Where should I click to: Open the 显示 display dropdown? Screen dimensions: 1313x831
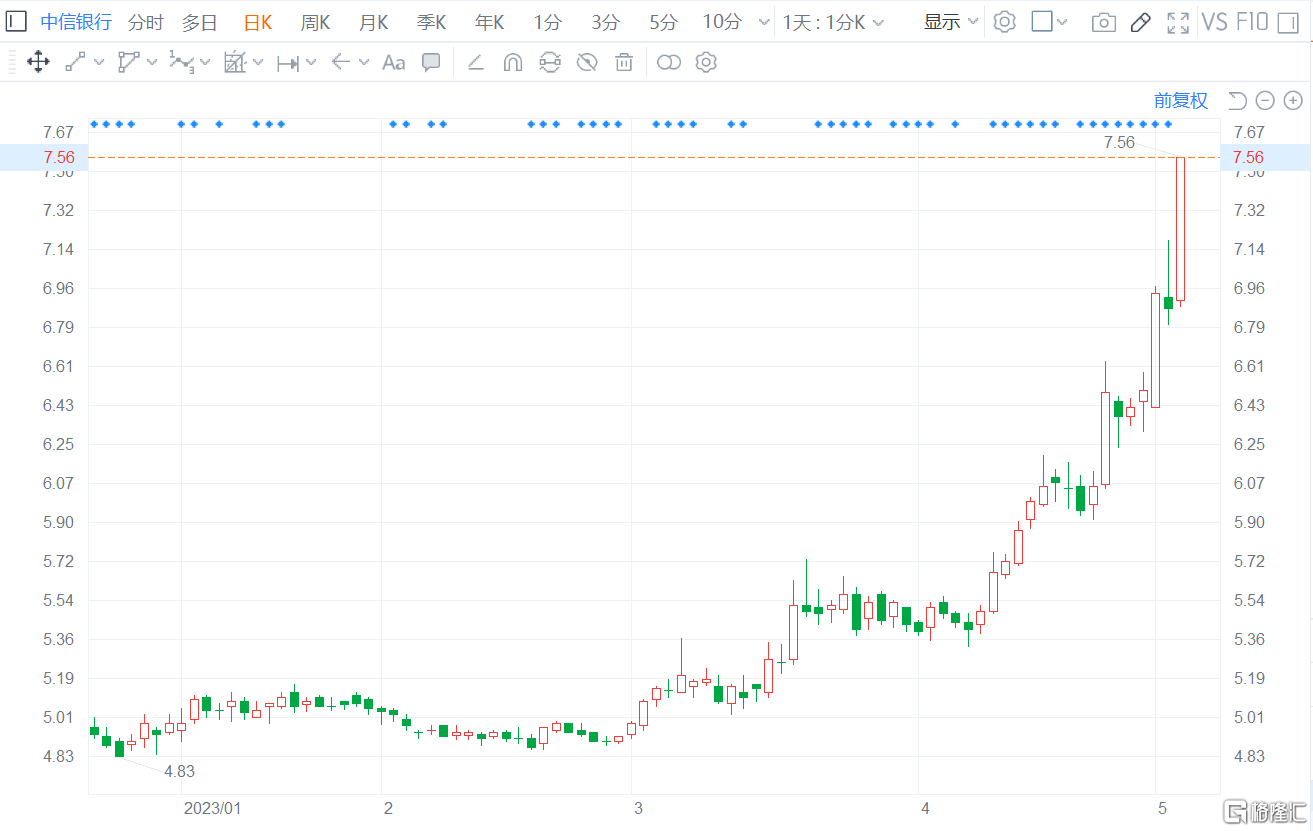click(x=950, y=22)
